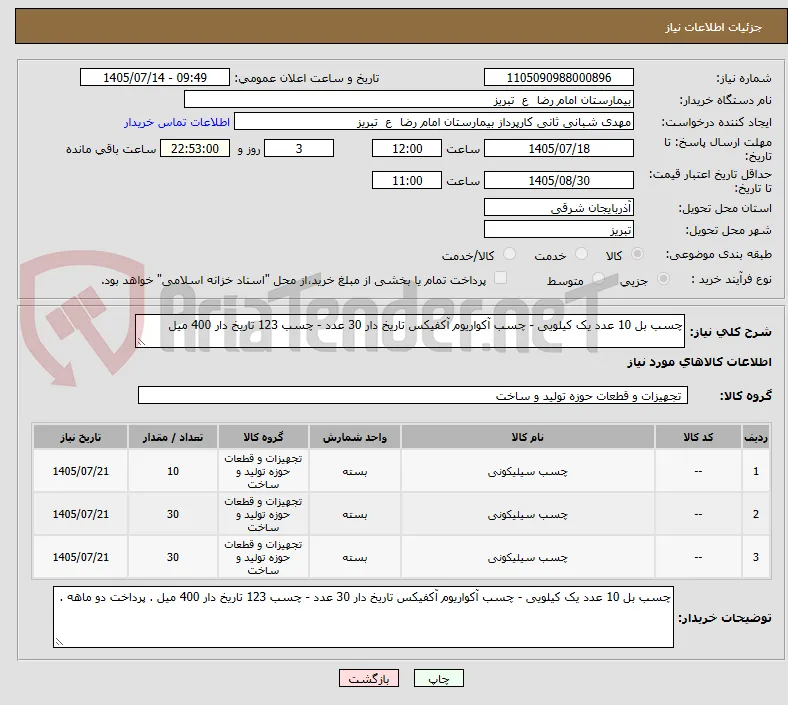The width and height of the screenshot is (788, 705).
Task: Click the deadline time field 12:00
Action: [407, 148]
